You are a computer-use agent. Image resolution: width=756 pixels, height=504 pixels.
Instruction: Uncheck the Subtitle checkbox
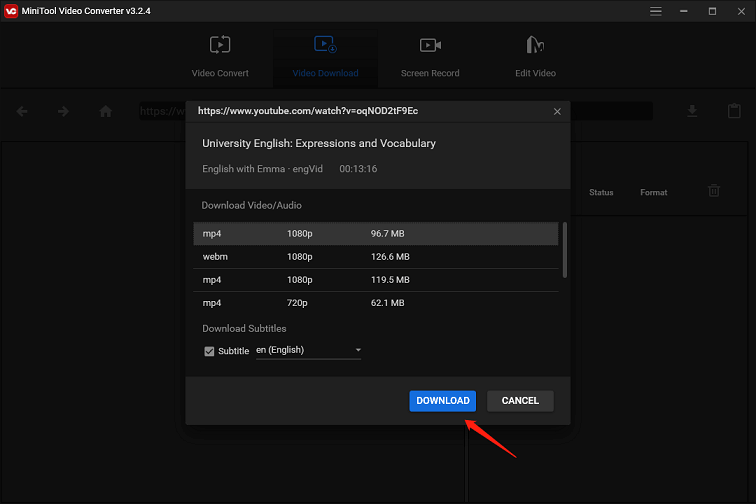(x=209, y=351)
